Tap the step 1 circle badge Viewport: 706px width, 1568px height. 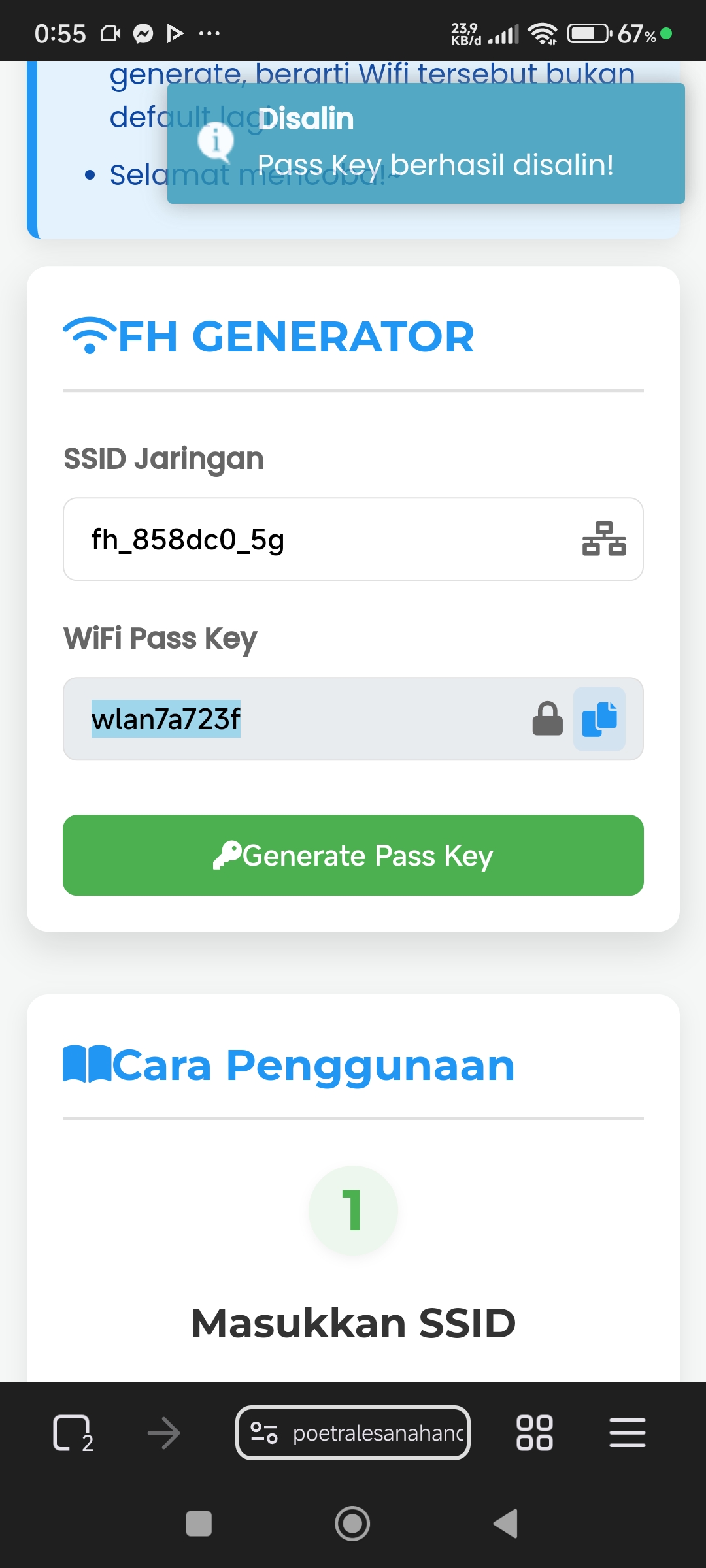(353, 1210)
